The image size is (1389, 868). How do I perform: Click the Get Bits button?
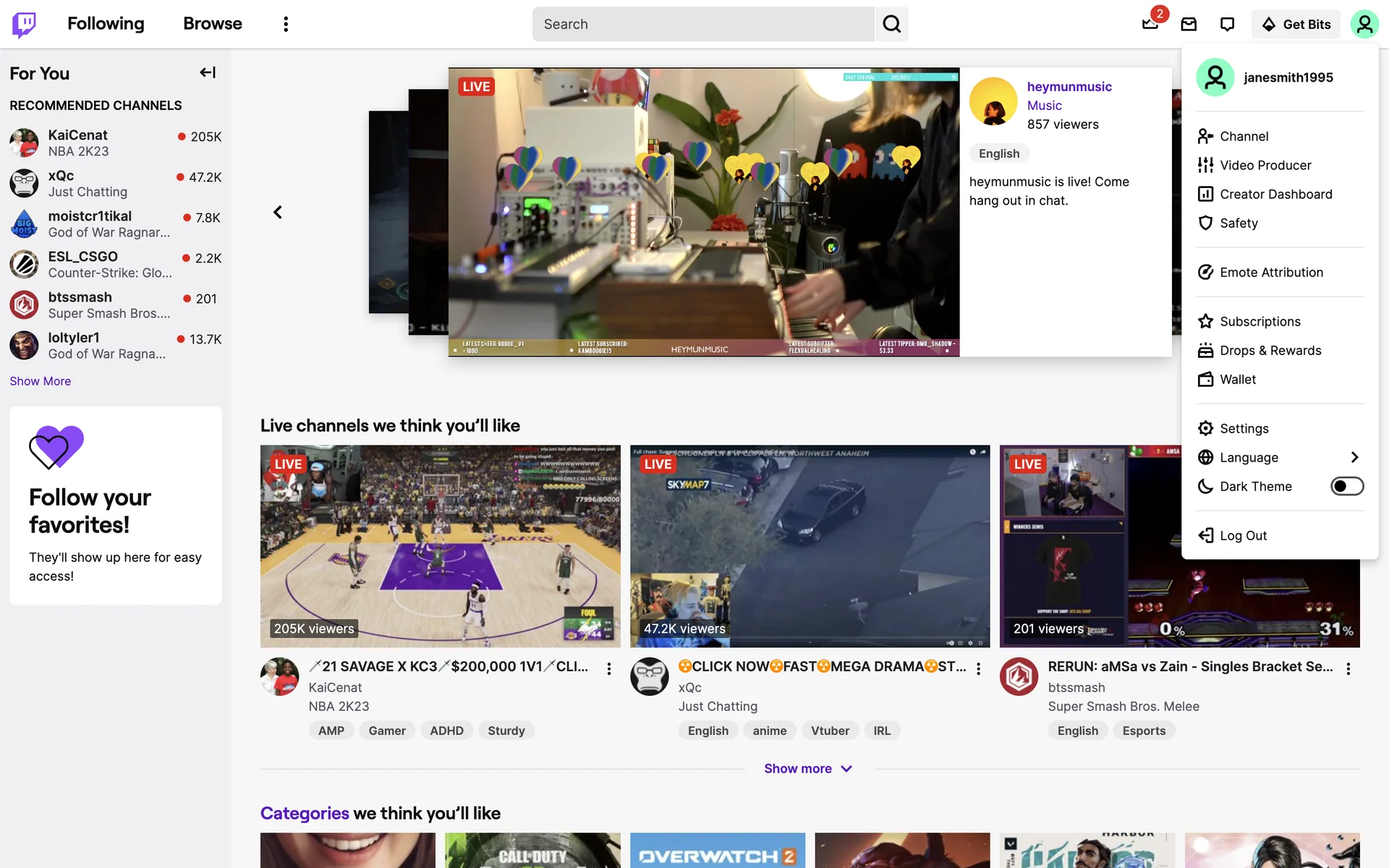[x=1296, y=24]
